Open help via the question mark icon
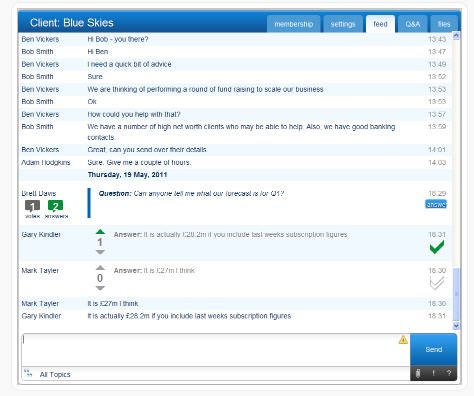Screen dimensions: 474x396 pyautogui.click(x=449, y=373)
